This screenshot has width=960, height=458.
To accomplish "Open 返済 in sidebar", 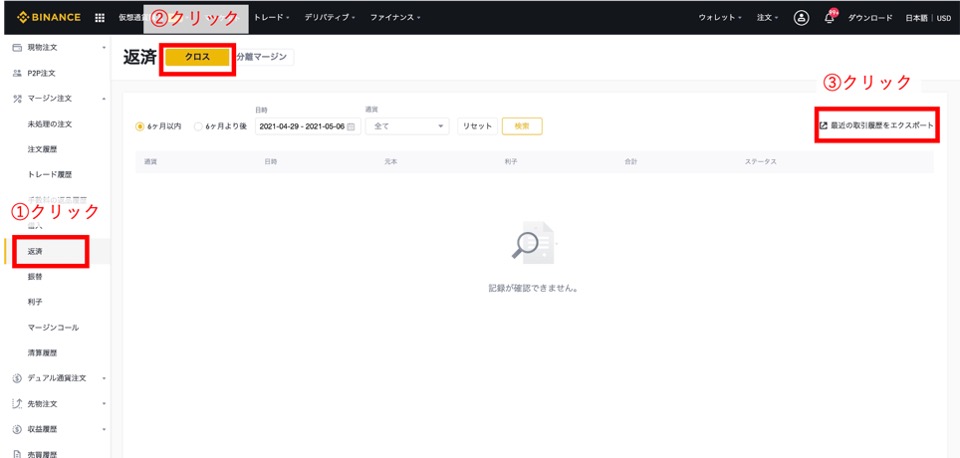I will tap(35, 251).
